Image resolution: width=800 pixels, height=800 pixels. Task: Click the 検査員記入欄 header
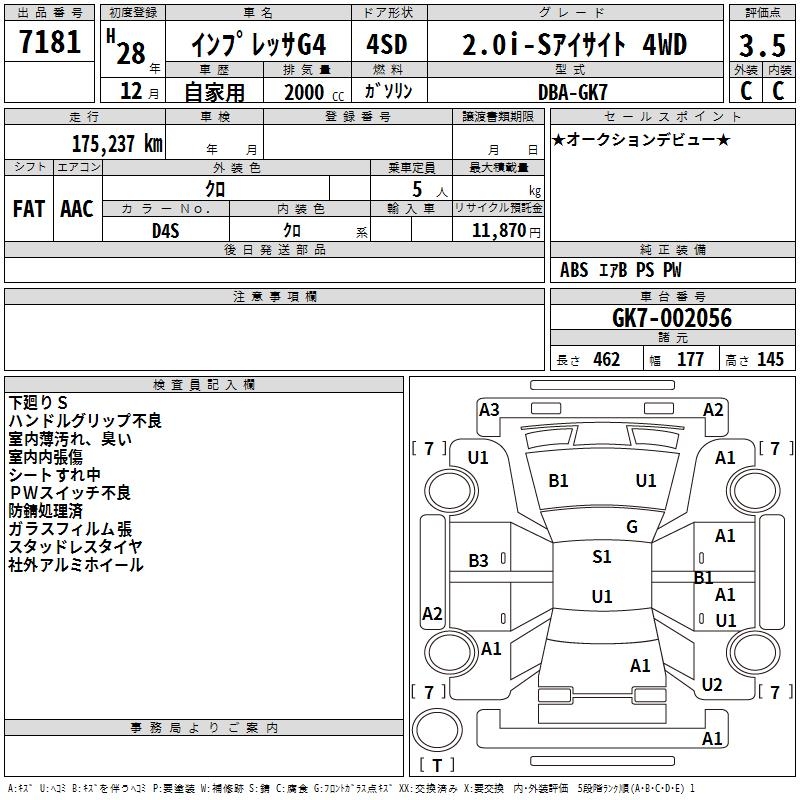[x=204, y=385]
